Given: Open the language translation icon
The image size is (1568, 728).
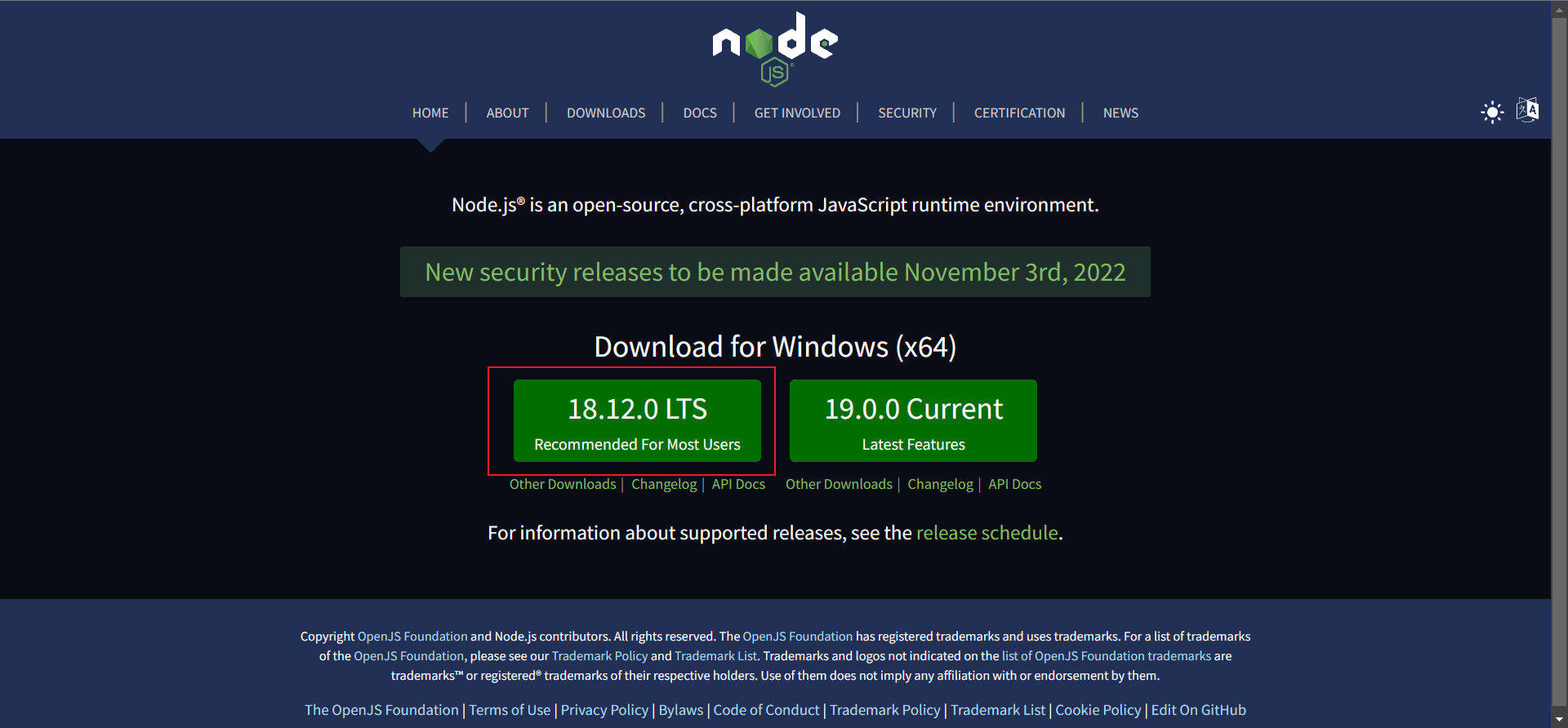Looking at the screenshot, I should (x=1527, y=110).
